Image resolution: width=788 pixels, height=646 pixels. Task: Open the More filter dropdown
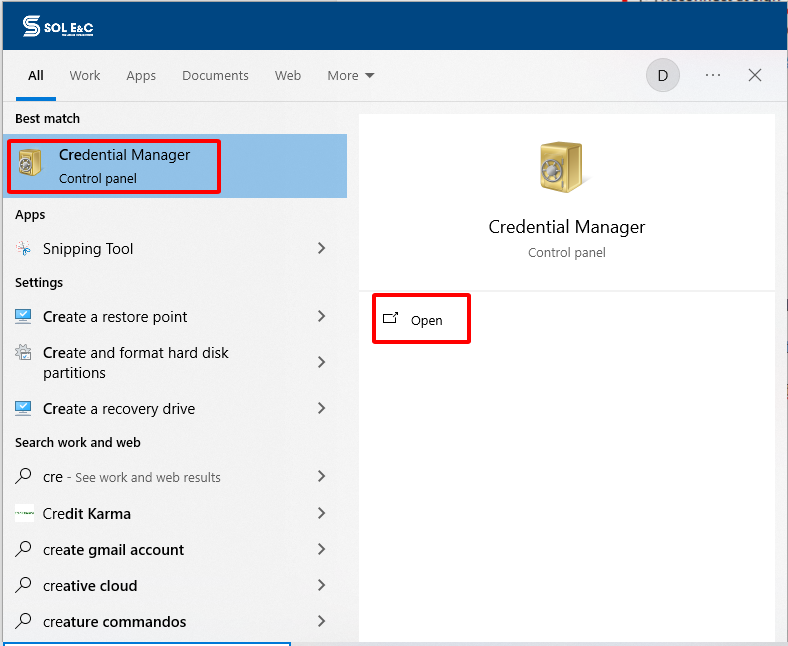350,76
